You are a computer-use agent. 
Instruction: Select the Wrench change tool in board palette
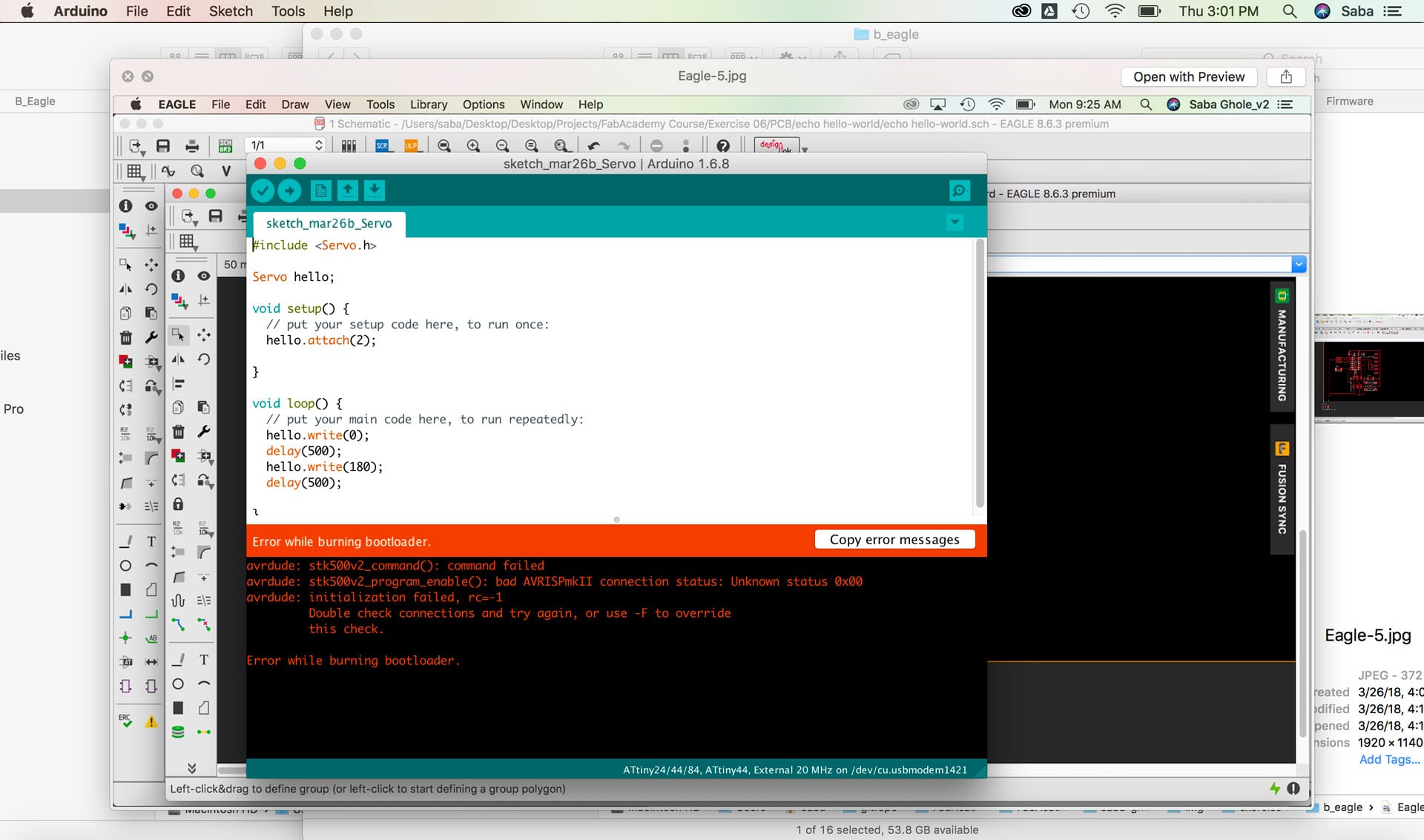204,431
